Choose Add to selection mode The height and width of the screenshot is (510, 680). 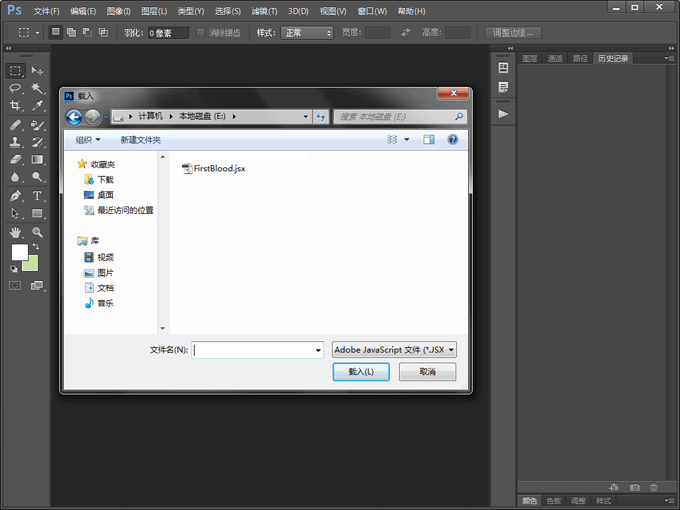(72, 32)
